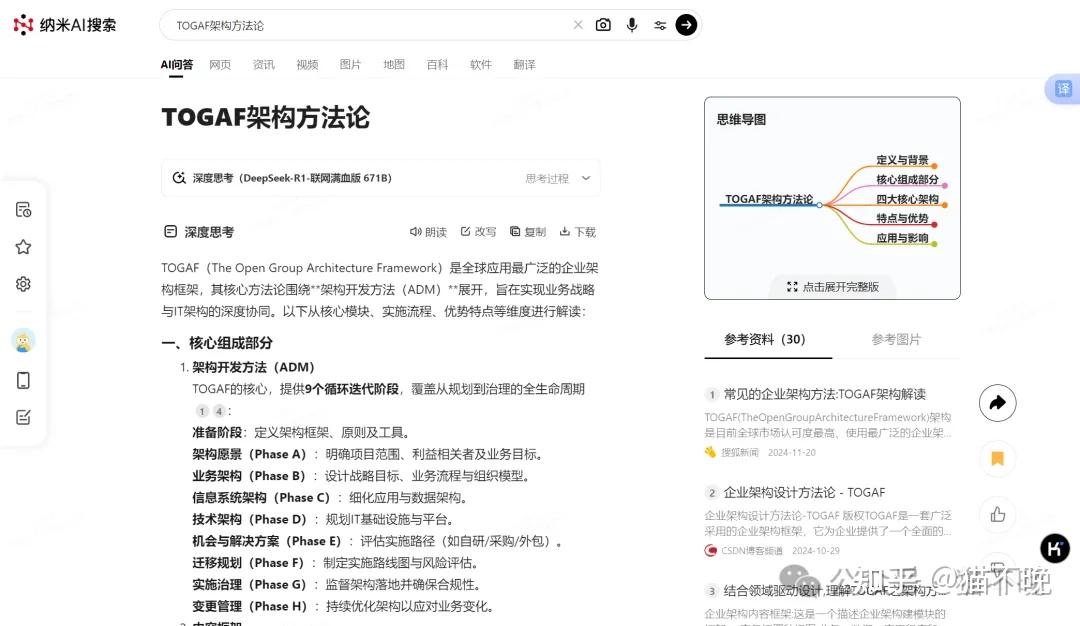Click 复制 to copy answer

(528, 232)
